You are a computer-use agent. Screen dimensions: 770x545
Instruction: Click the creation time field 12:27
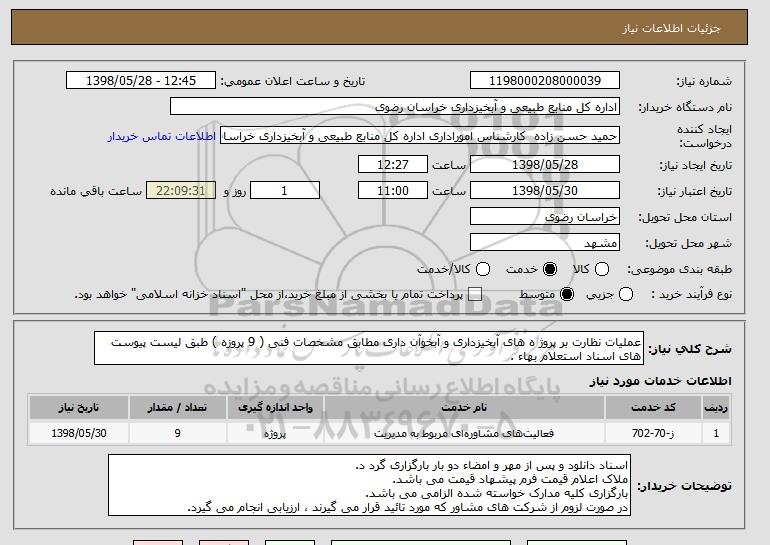tap(393, 164)
